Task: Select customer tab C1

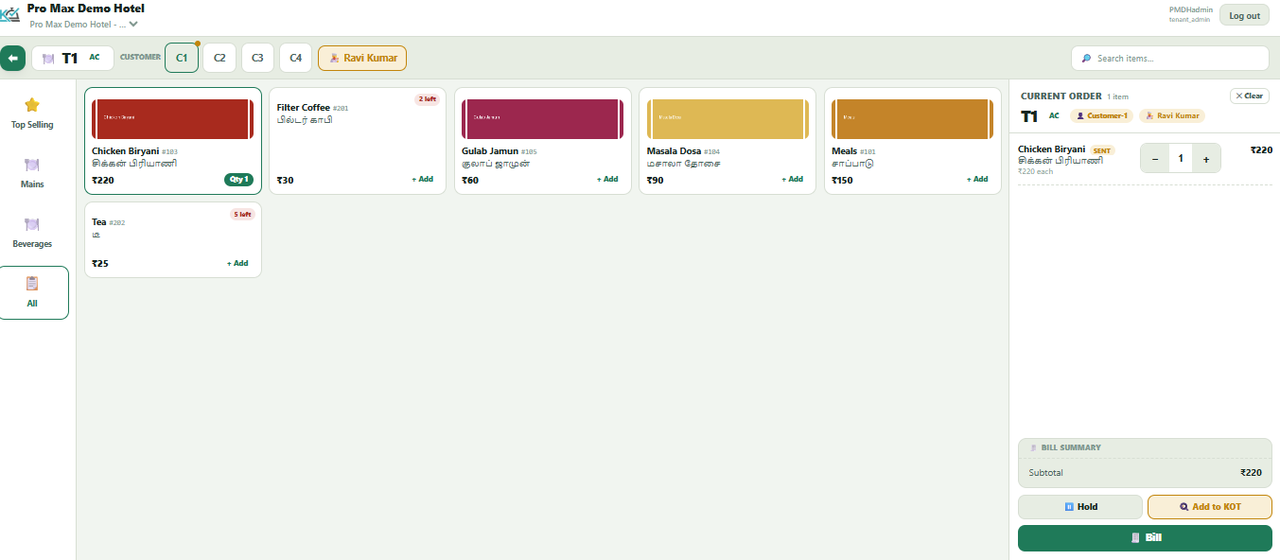Action: click(182, 58)
